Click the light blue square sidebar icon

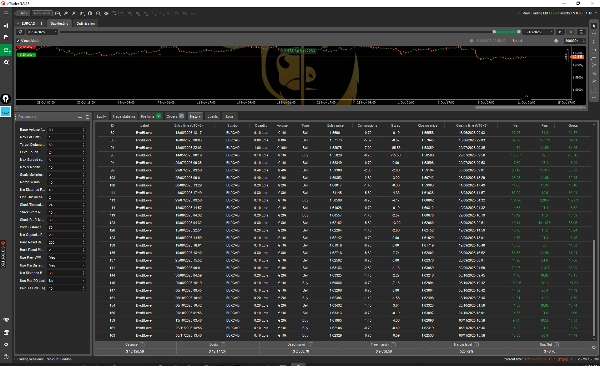click(x=6, y=112)
